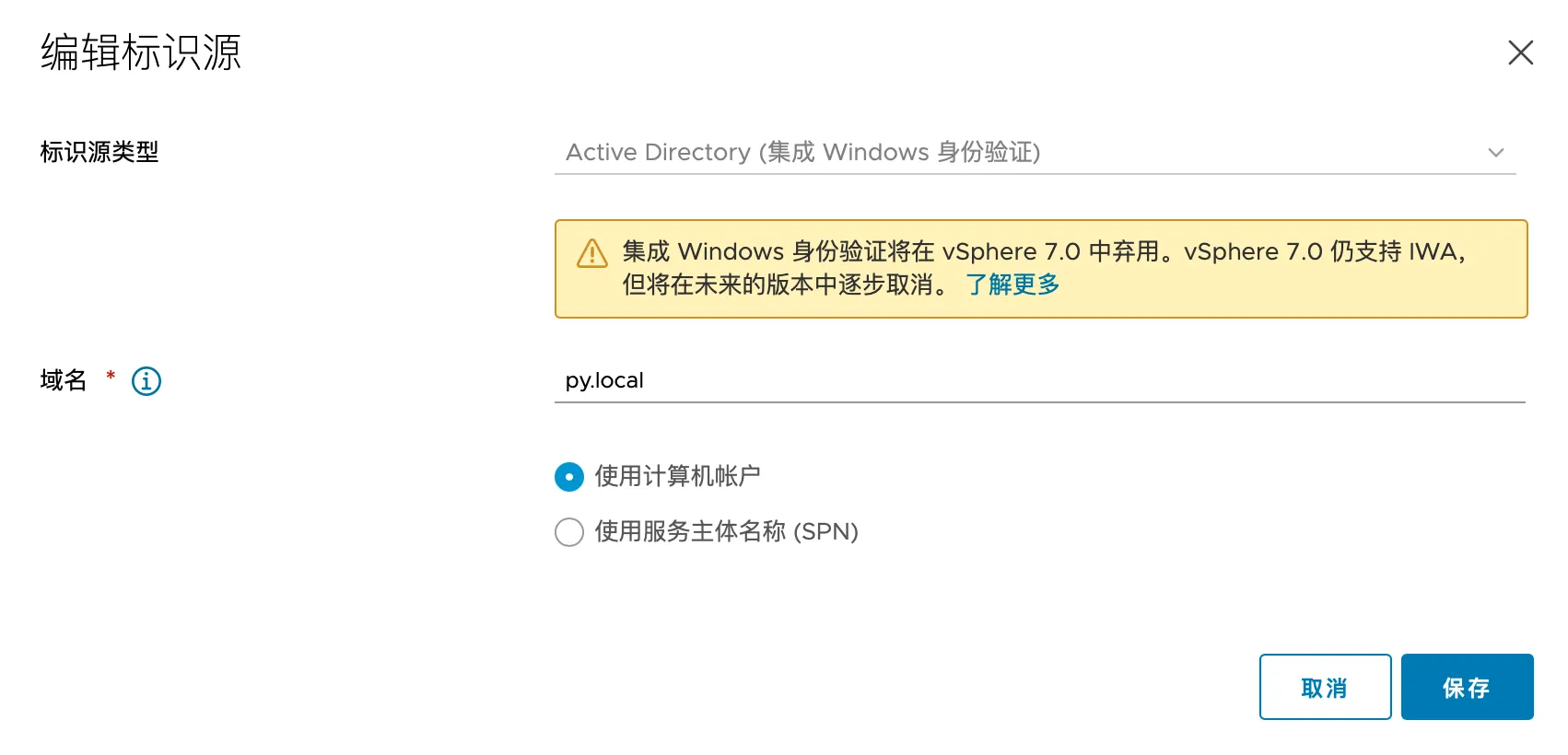Click the 编辑标识源 dialog title
This screenshot has width=1568, height=755.
coord(141,52)
